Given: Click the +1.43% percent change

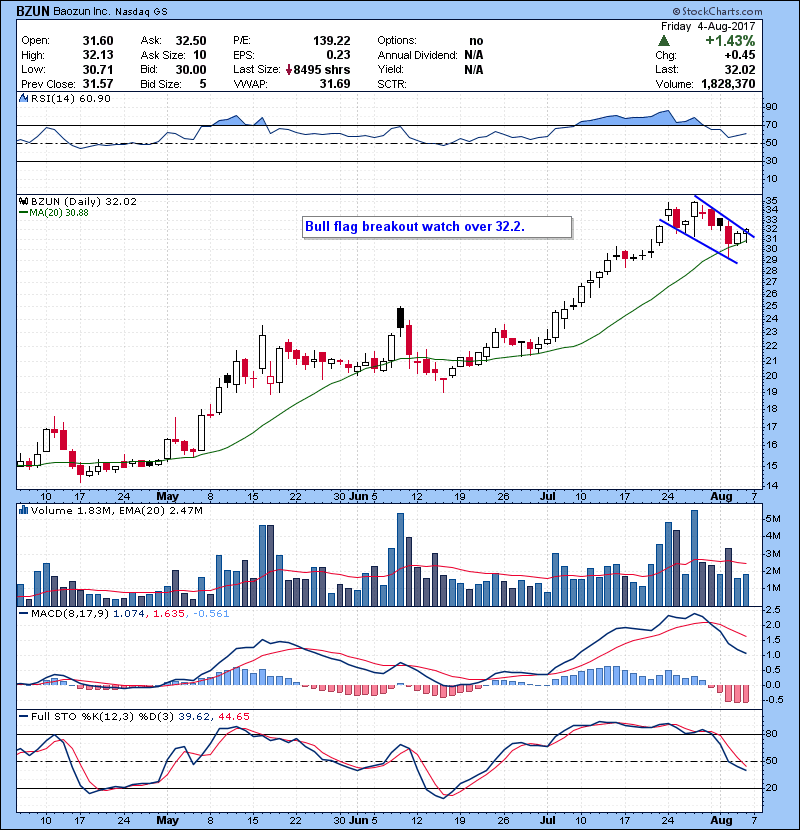Looking at the screenshot, I should click(x=730, y=41).
